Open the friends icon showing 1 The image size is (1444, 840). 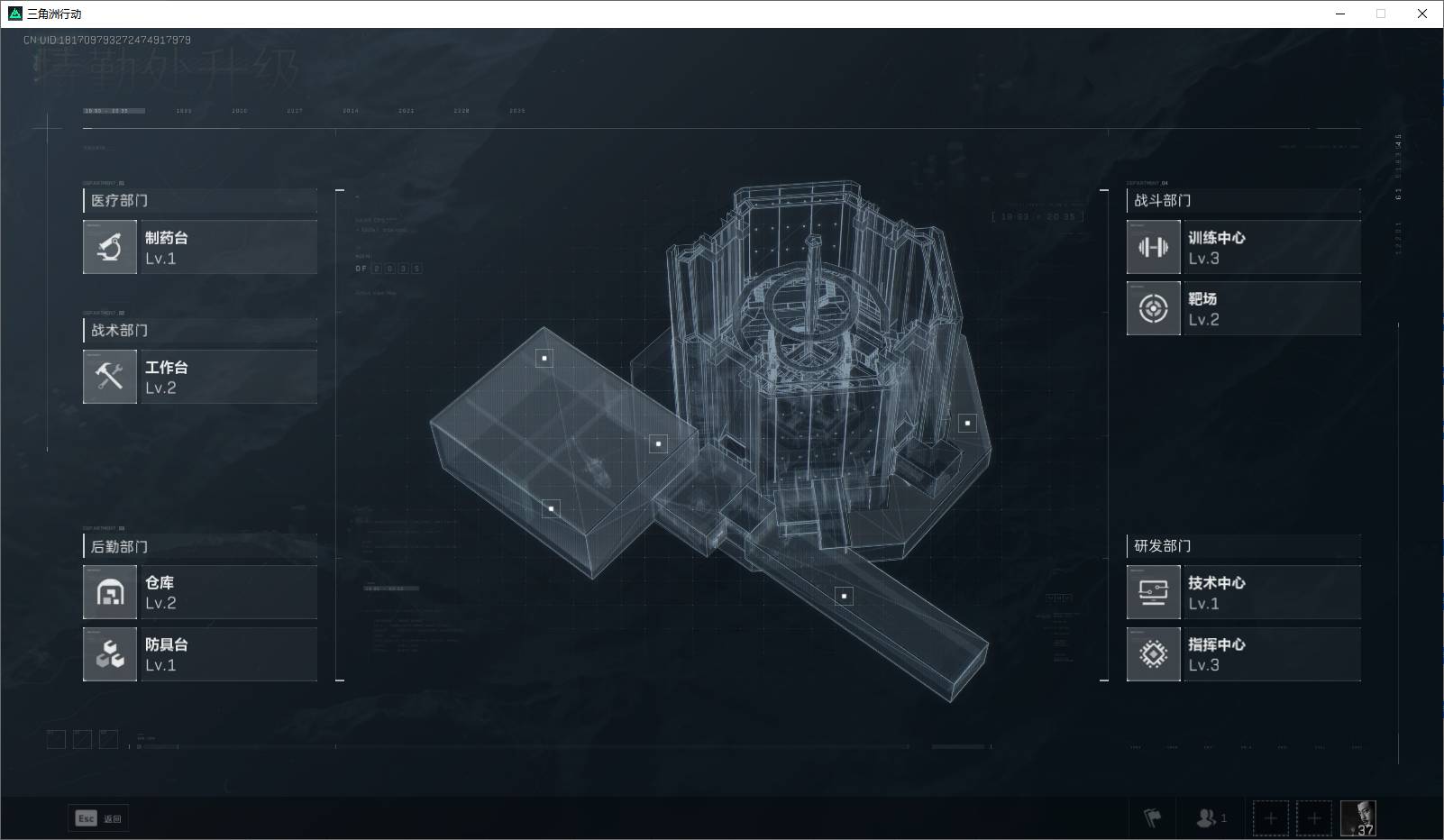[1211, 818]
